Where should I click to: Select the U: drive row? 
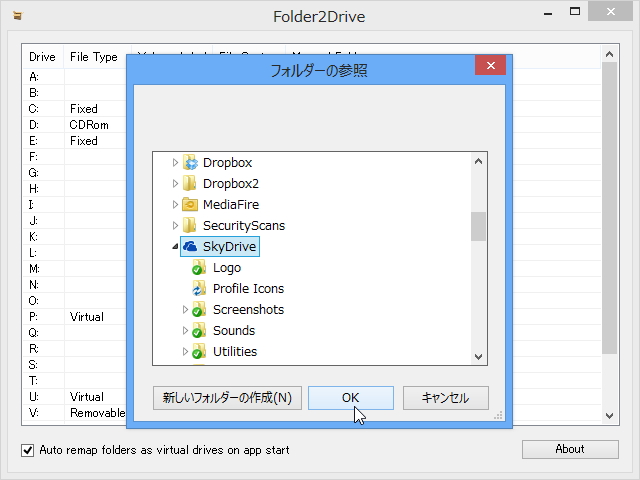click(74, 397)
